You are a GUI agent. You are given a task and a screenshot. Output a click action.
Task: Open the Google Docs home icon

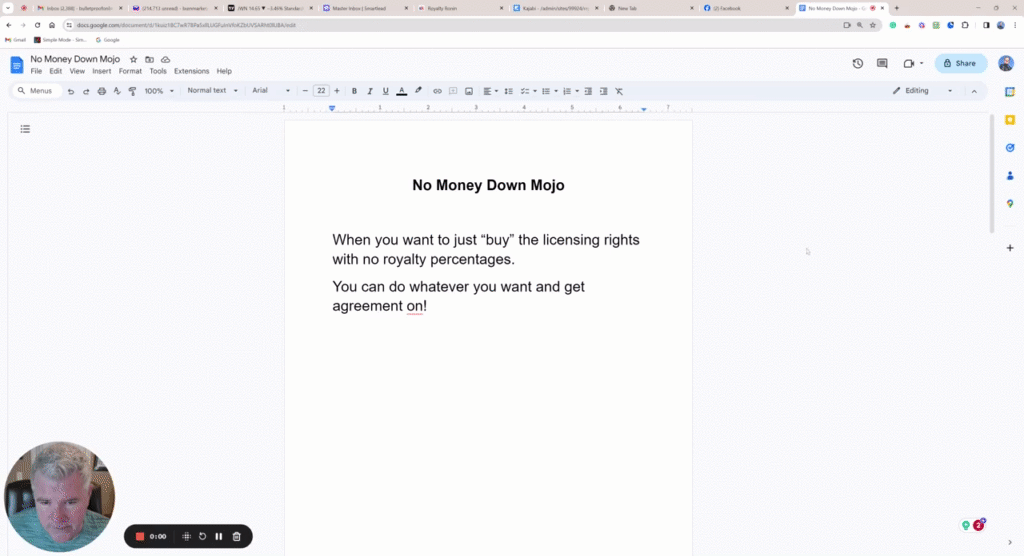tap(17, 65)
